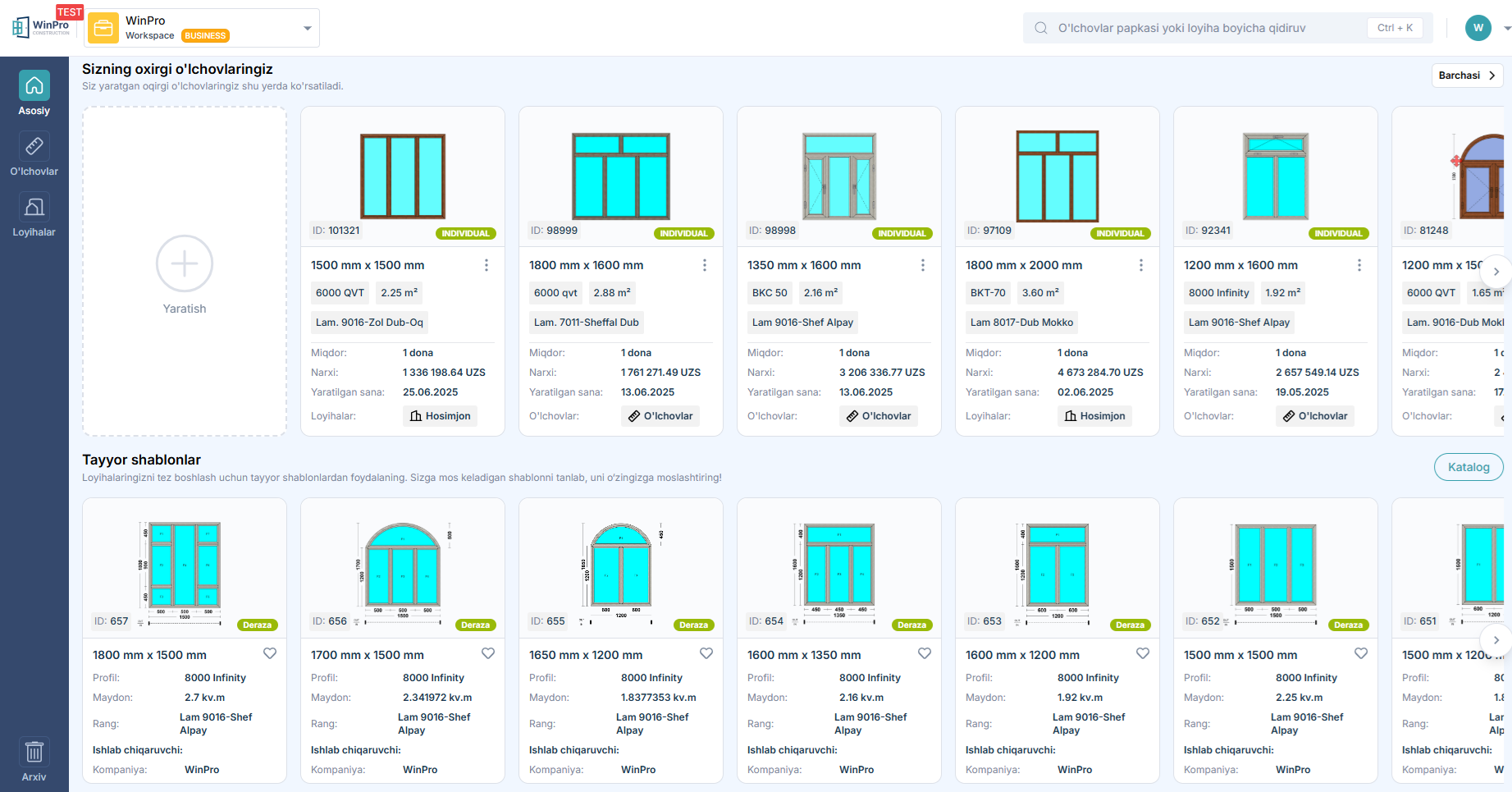Select the Loyihalar icon in sidebar
1512x792 pixels.
tap(34, 206)
